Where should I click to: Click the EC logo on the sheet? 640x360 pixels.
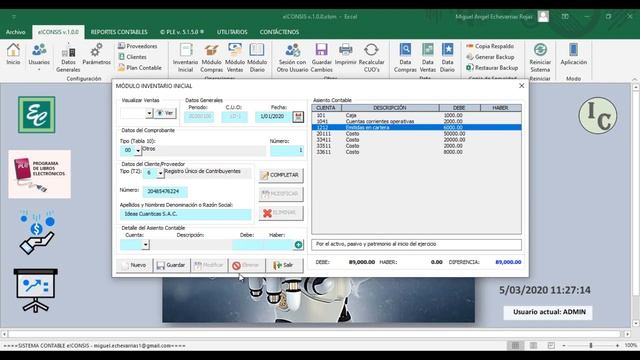pos(37,115)
